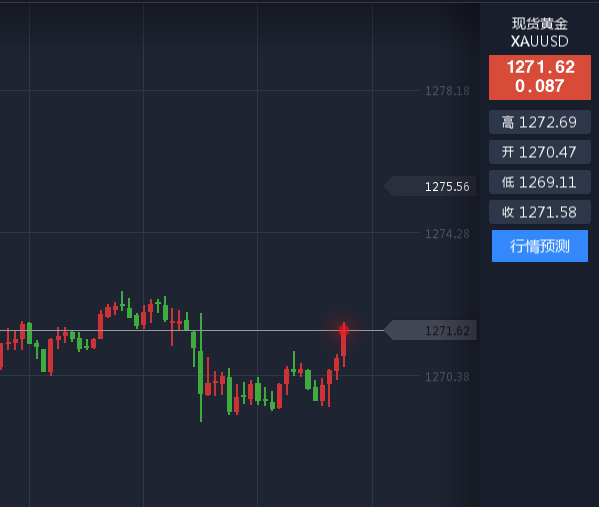
Task: Click the last red candle below the price dot
Action: pyautogui.click(x=344, y=346)
